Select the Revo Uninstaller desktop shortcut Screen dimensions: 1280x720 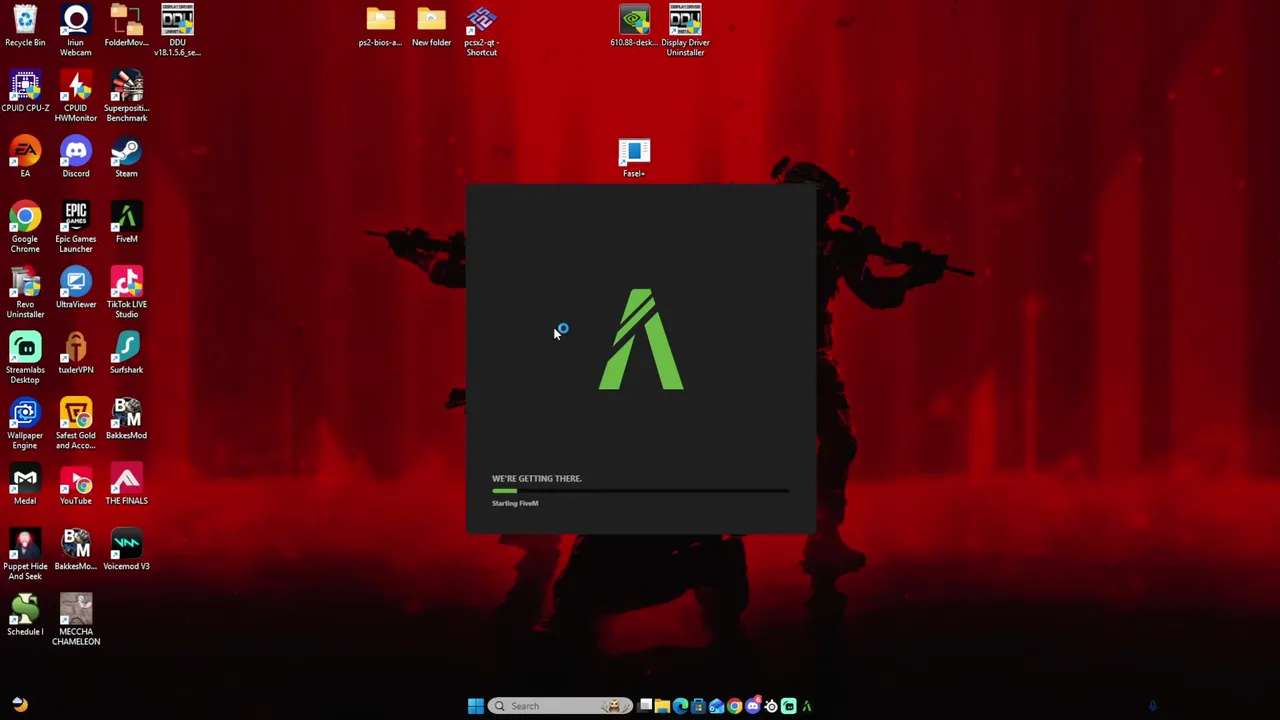click(x=25, y=293)
